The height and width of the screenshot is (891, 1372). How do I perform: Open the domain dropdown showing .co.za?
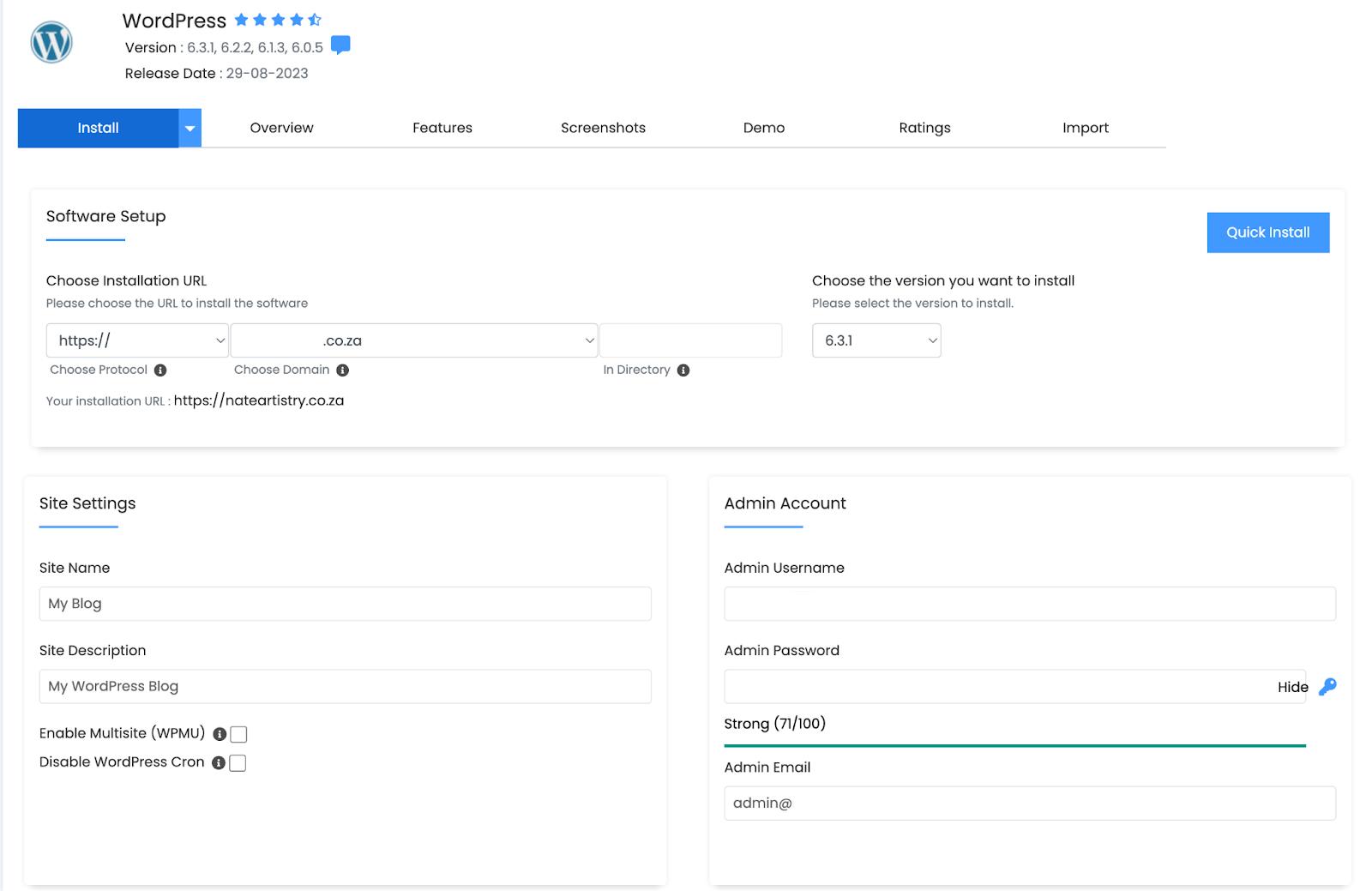(x=414, y=340)
